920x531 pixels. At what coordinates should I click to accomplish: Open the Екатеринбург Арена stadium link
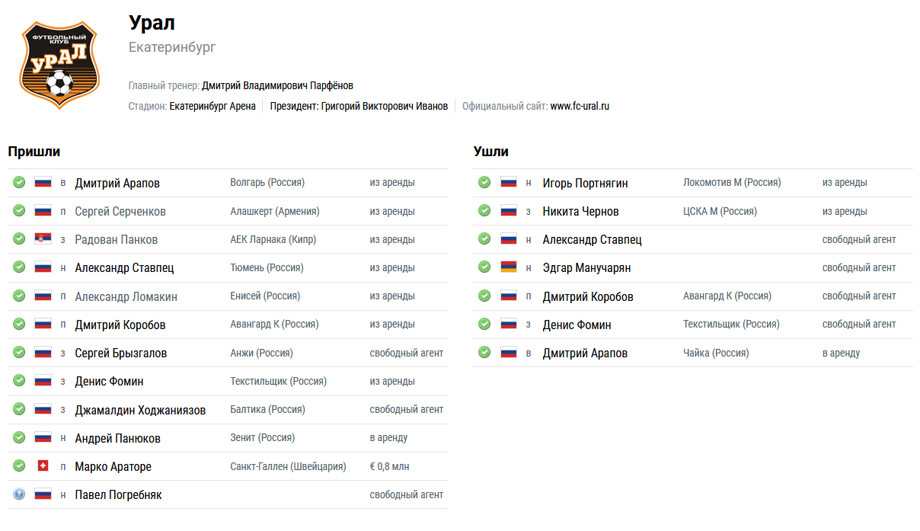(212, 106)
